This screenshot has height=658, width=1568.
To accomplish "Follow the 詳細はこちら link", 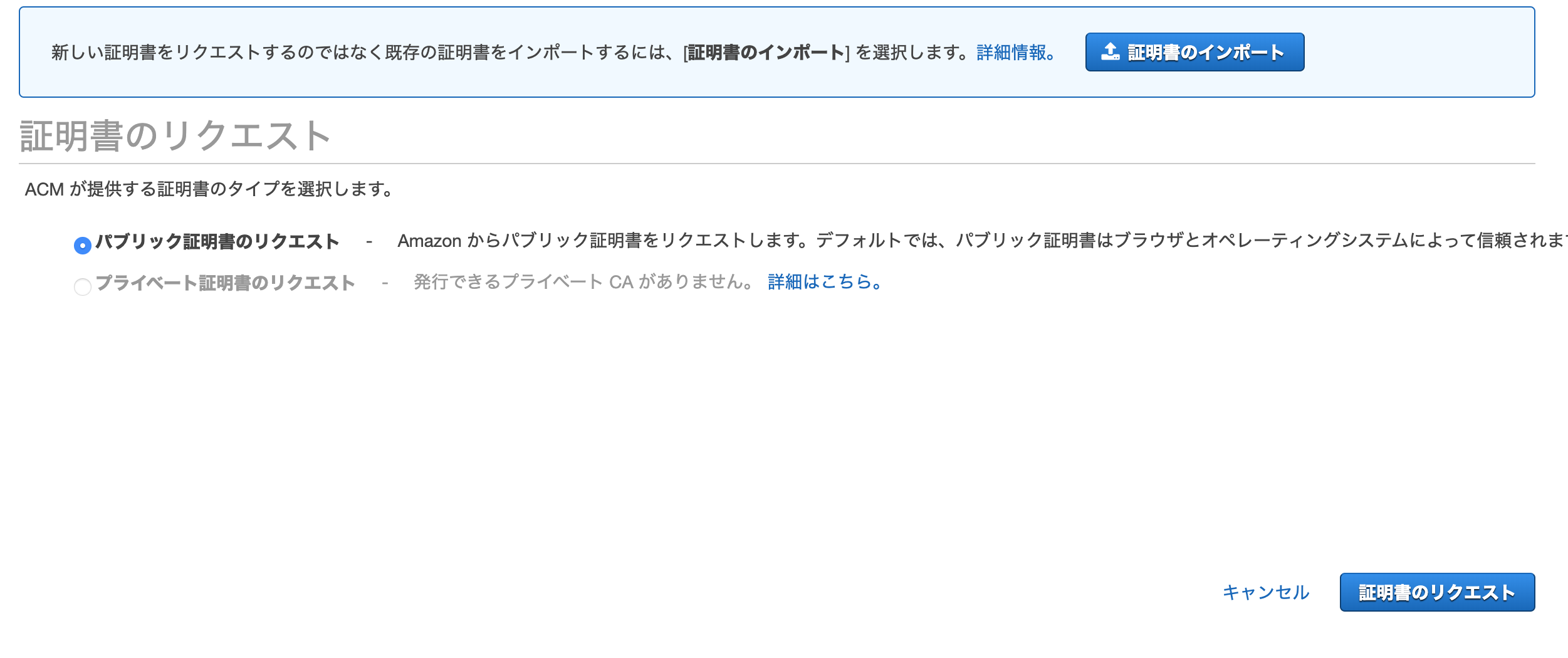I will 825,283.
